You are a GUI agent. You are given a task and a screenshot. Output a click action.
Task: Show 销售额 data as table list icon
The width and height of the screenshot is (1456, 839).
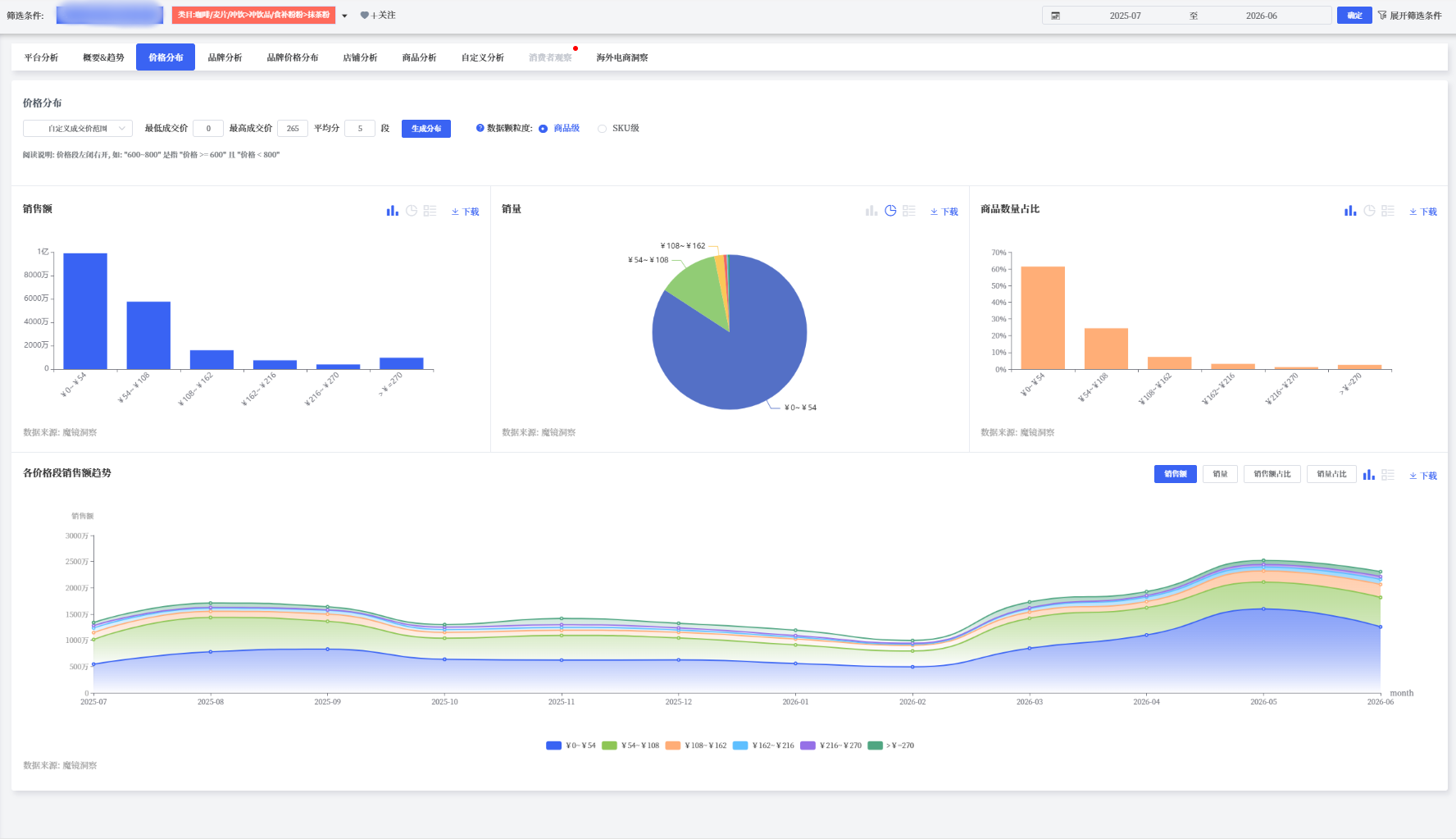430,211
